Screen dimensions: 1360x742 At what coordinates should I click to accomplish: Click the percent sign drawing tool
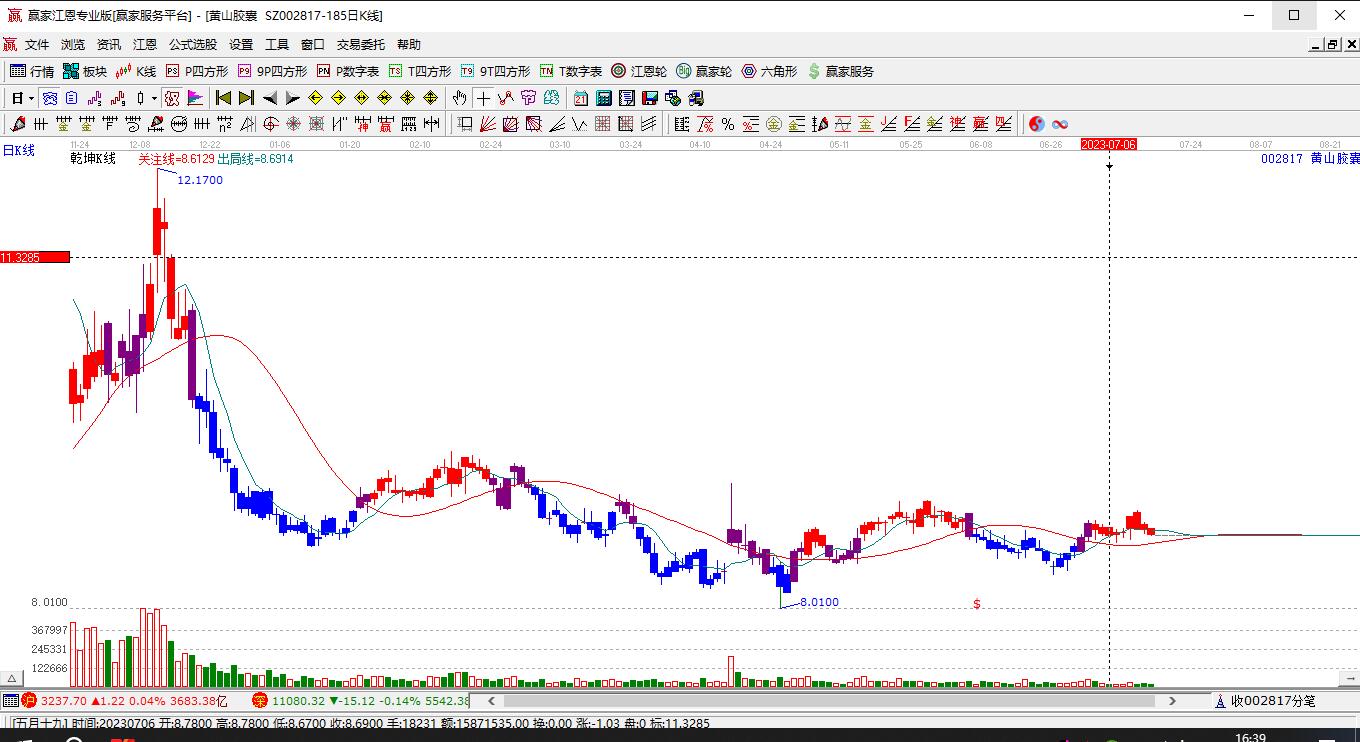point(728,124)
